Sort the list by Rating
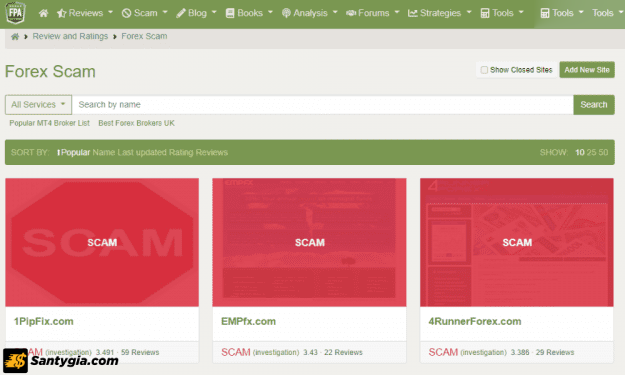 point(181,152)
